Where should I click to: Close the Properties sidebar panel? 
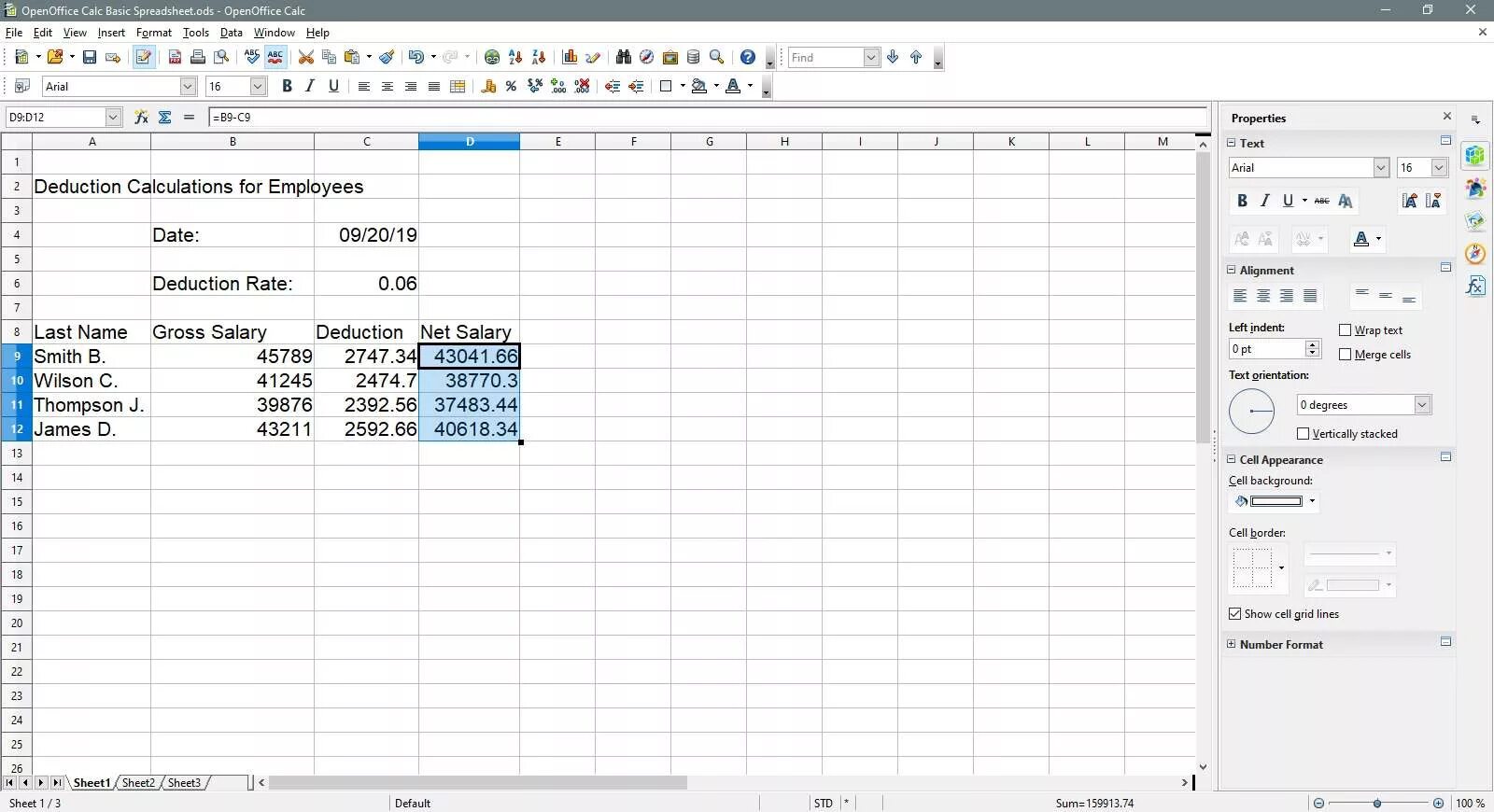pos(1447,117)
